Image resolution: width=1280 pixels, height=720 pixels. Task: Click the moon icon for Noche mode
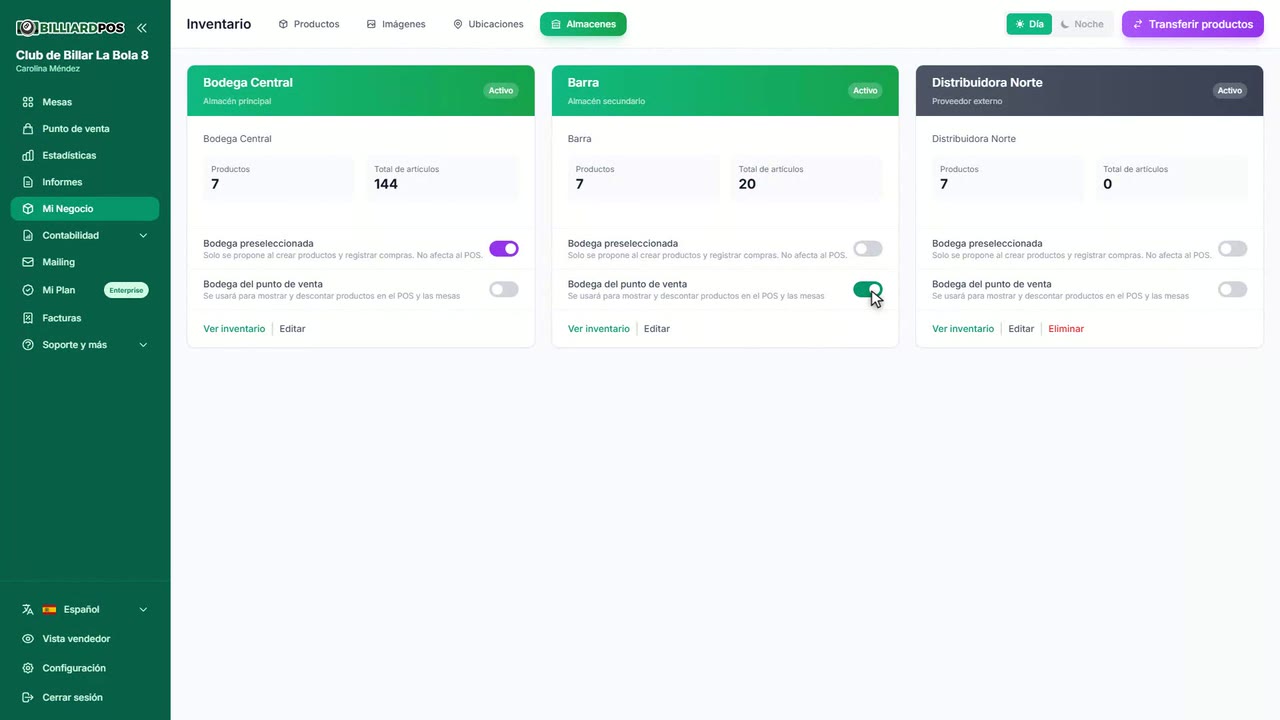click(1065, 24)
